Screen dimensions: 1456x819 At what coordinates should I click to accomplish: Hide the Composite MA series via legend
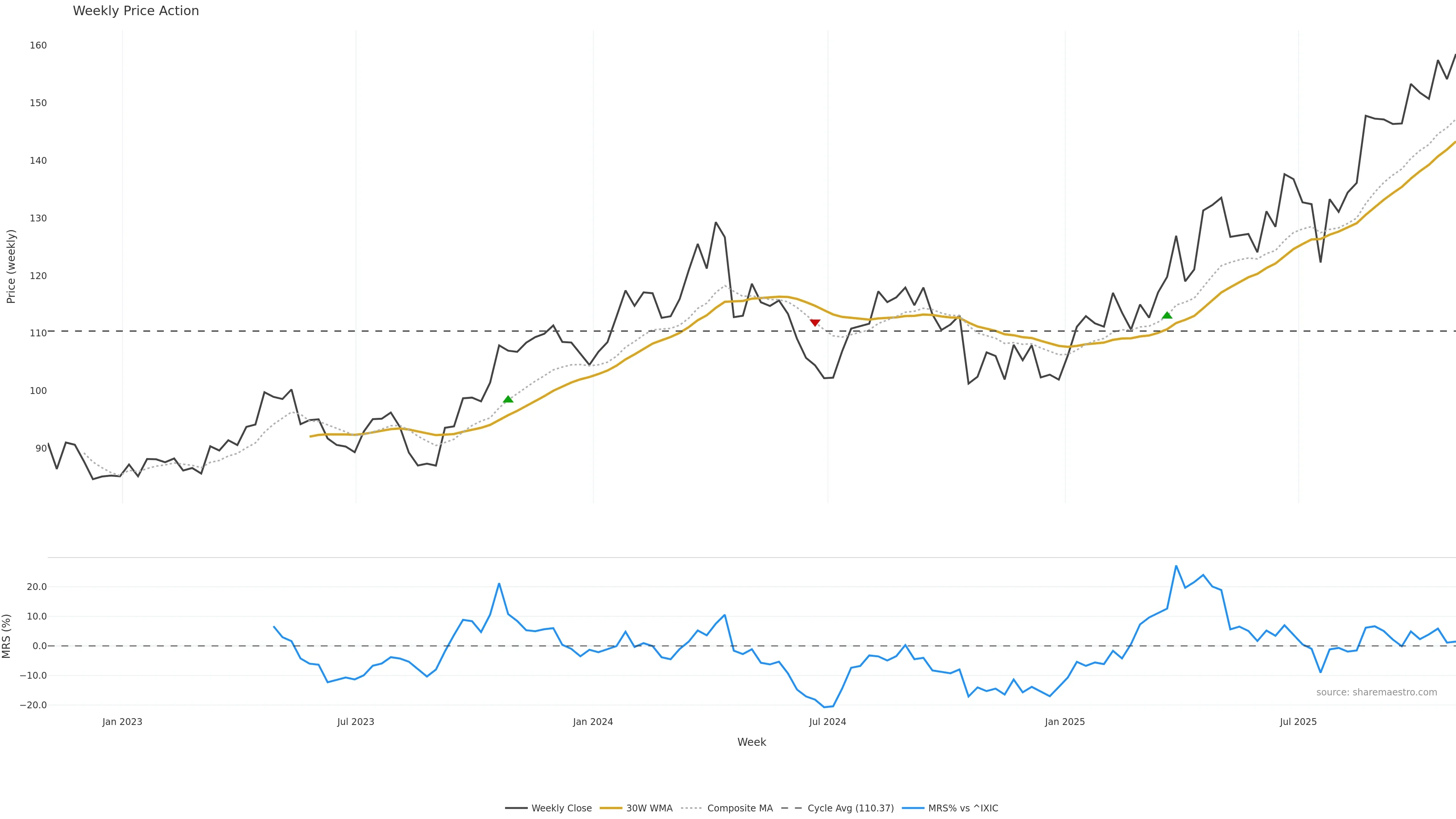coord(739,808)
